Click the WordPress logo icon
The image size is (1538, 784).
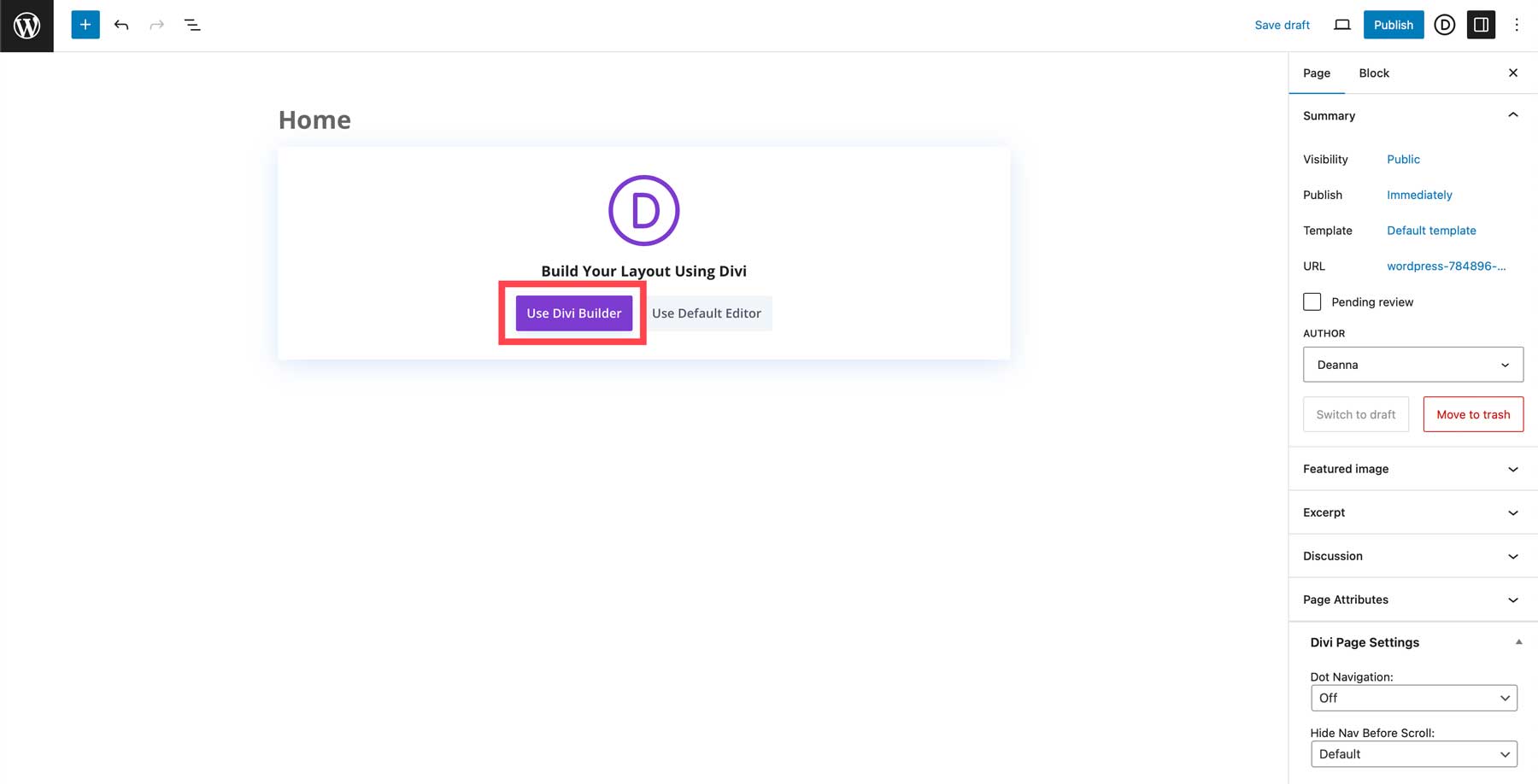[x=26, y=25]
